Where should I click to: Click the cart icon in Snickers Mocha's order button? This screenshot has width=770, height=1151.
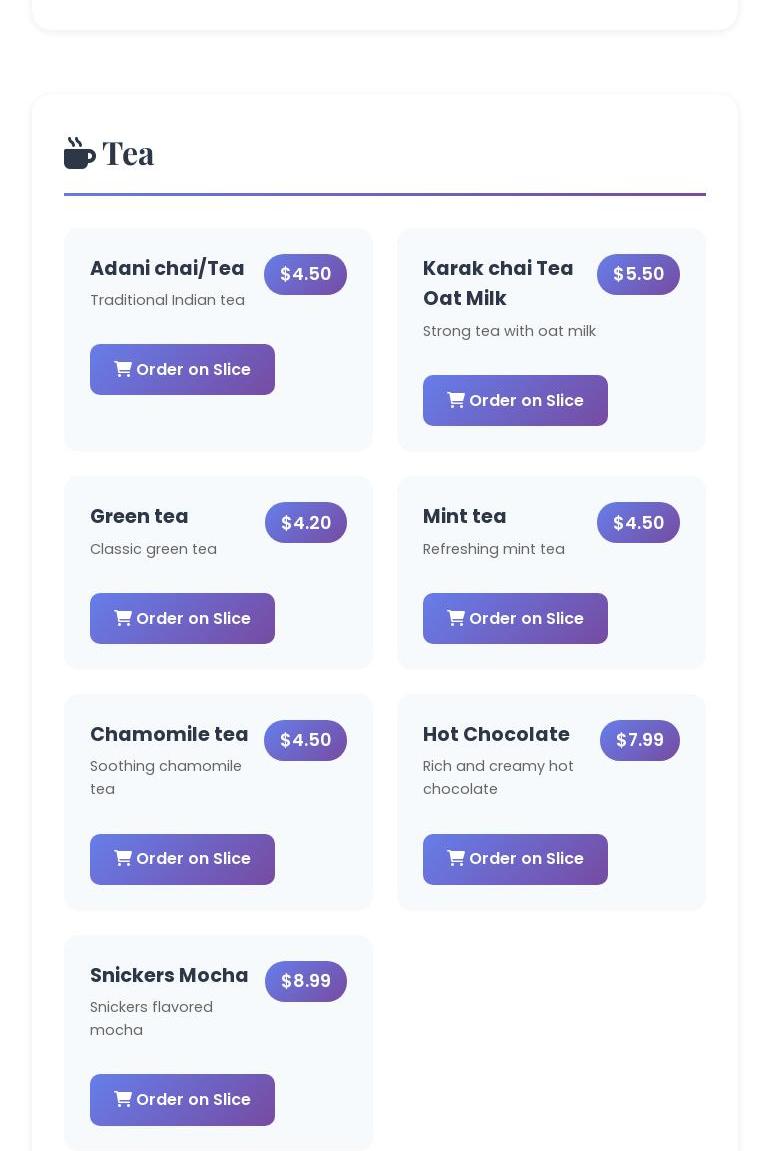(123, 1099)
